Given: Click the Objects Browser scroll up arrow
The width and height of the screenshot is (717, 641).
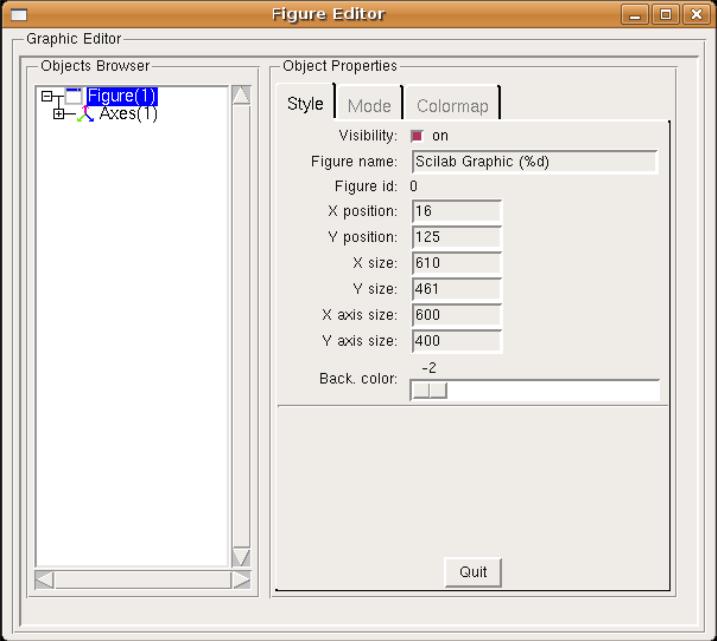Looking at the screenshot, I should (241, 95).
